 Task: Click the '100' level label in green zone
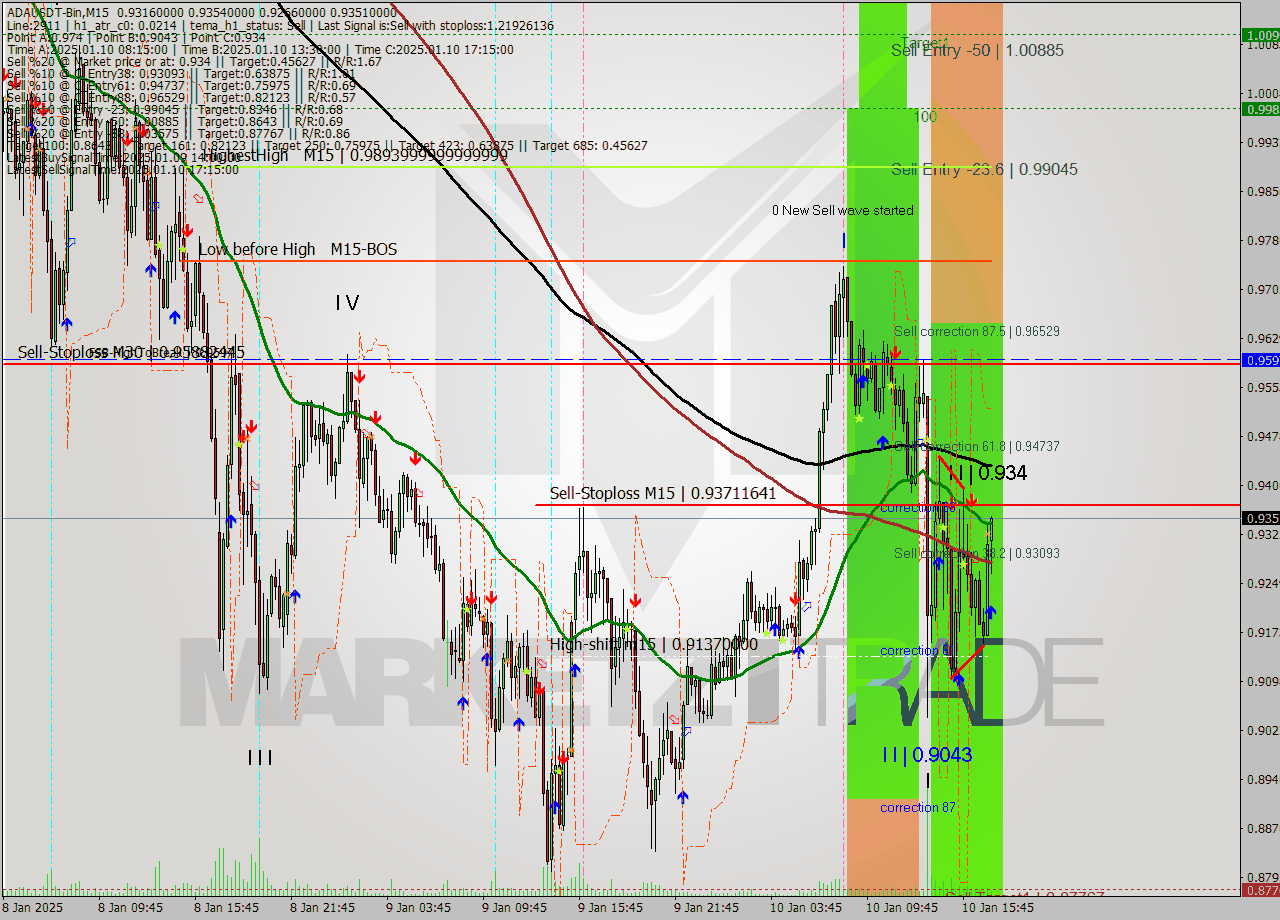[925, 117]
